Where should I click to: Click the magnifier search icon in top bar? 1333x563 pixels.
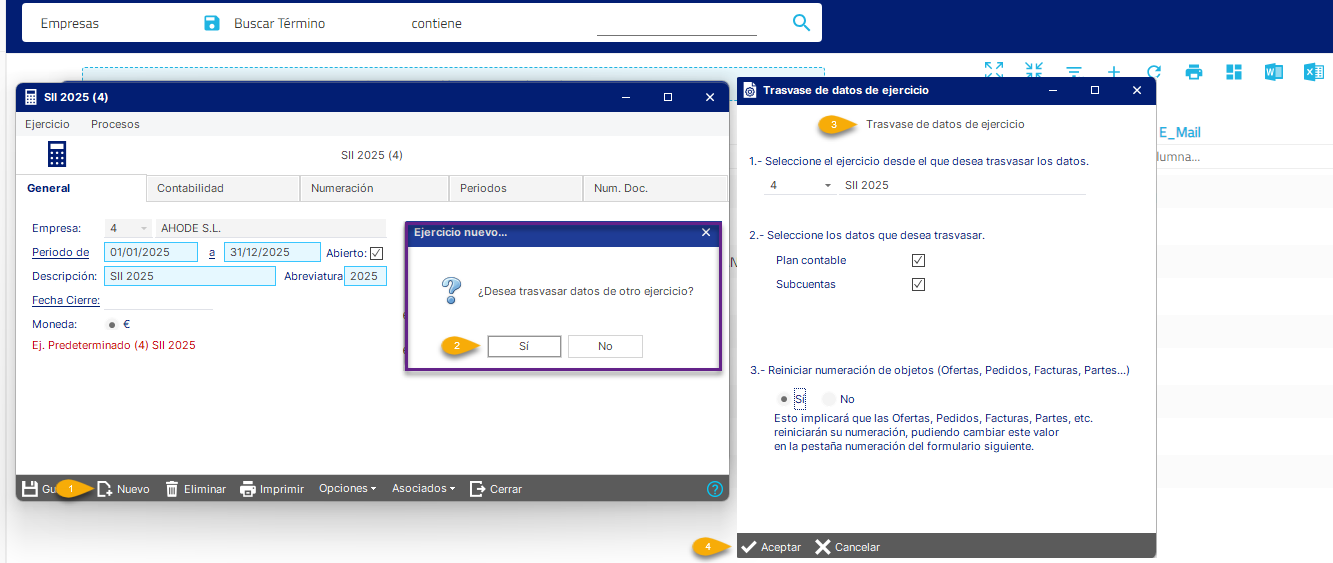pyautogui.click(x=801, y=23)
